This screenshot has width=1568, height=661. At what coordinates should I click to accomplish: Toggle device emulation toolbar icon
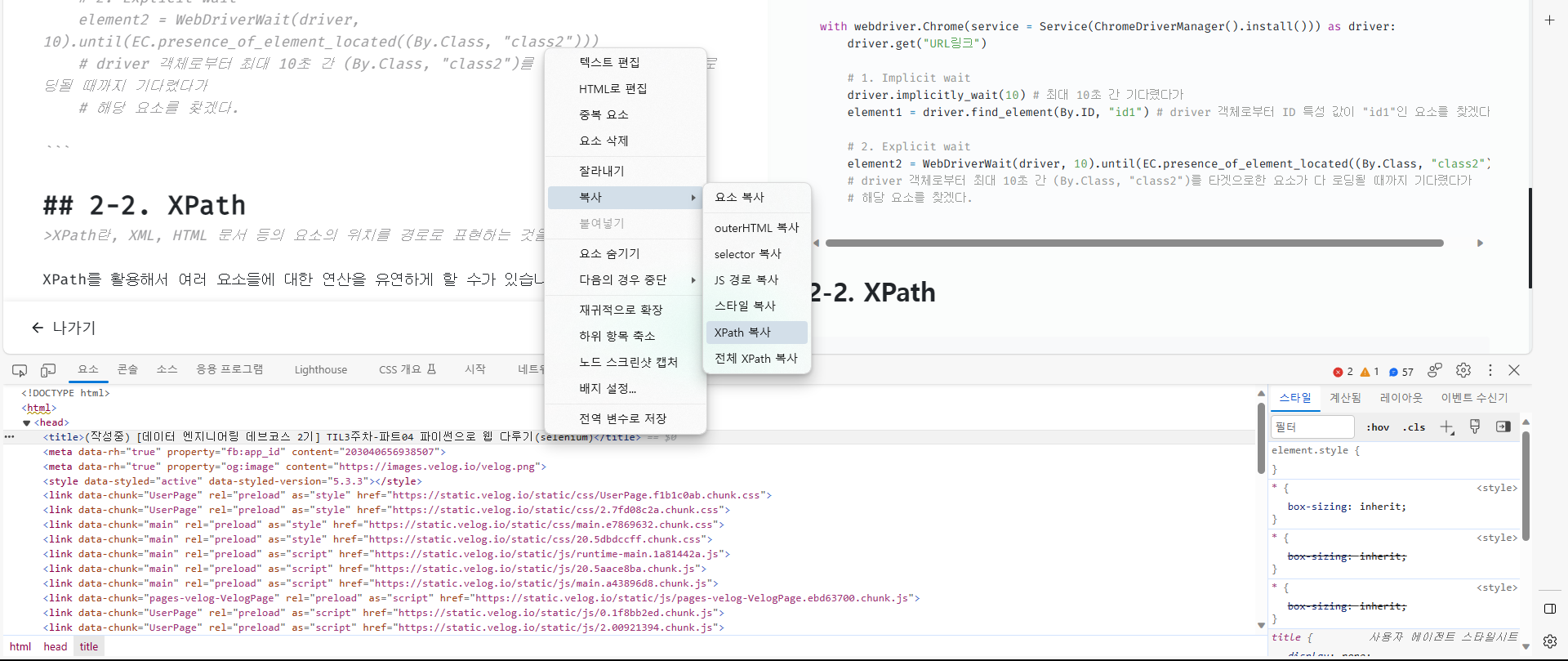pyautogui.click(x=48, y=370)
